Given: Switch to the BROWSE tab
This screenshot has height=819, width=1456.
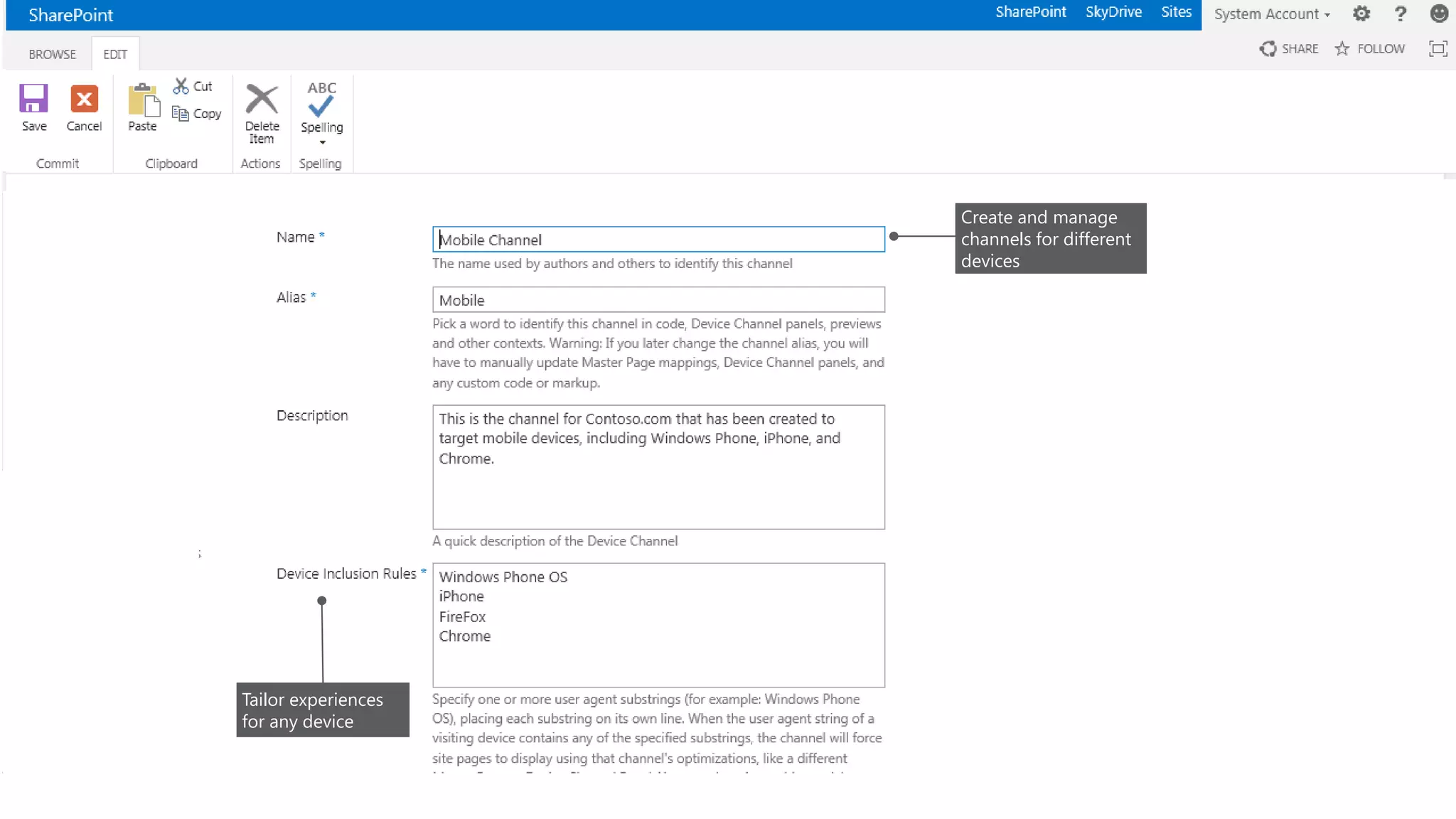Looking at the screenshot, I should (52, 54).
